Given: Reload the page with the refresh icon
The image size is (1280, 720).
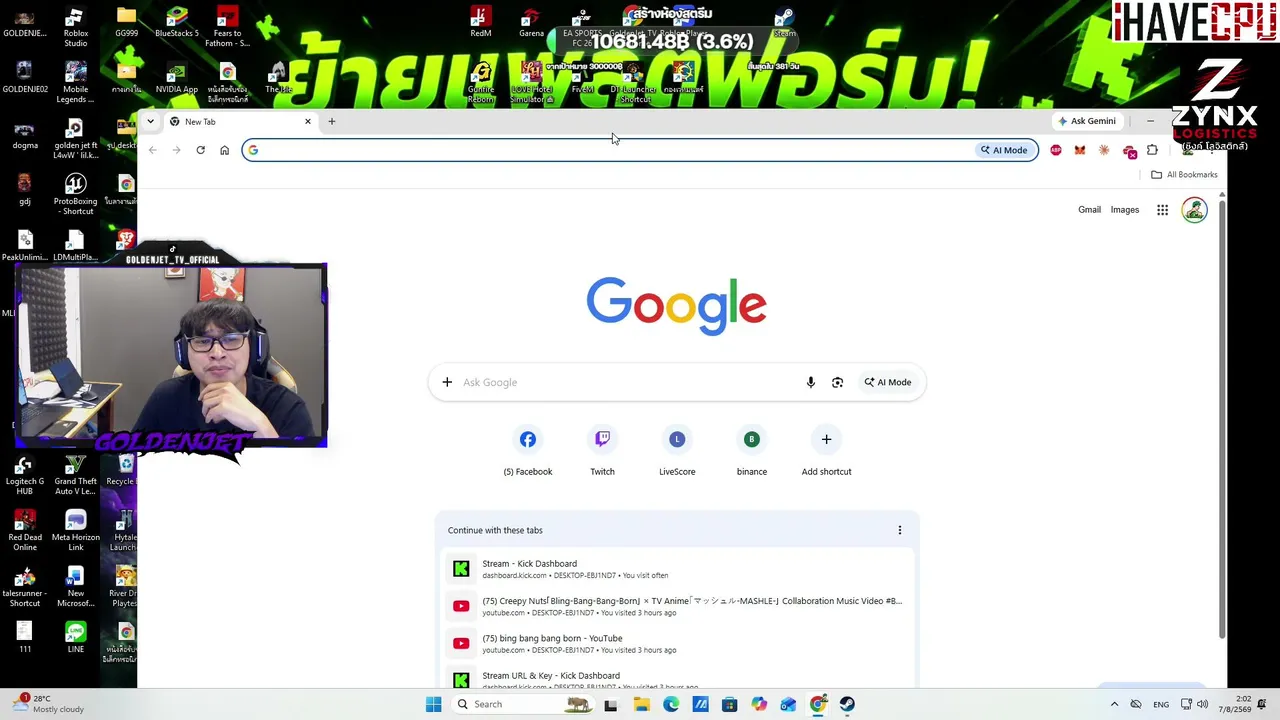Looking at the screenshot, I should [200, 150].
